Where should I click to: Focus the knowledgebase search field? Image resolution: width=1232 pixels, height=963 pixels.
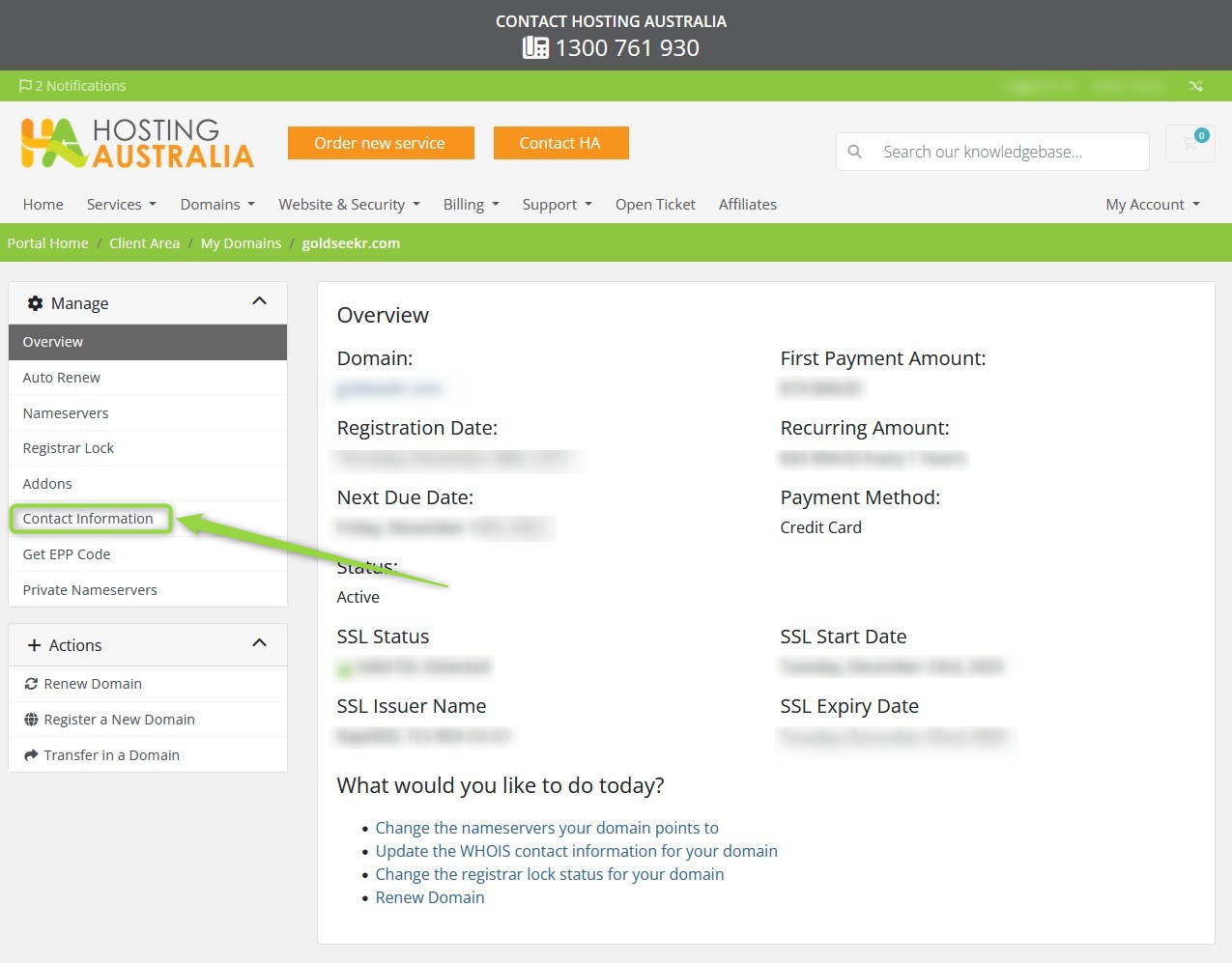[1005, 152]
